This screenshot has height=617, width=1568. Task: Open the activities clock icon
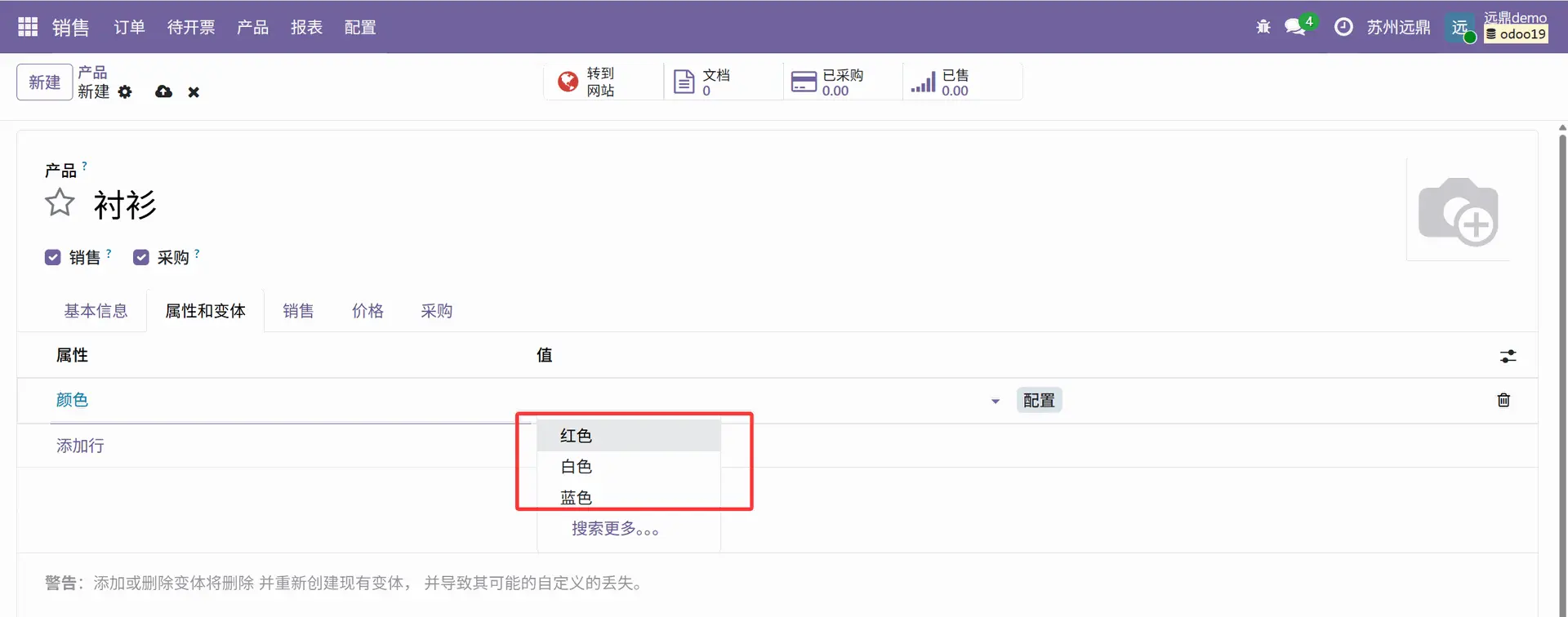point(1343,27)
